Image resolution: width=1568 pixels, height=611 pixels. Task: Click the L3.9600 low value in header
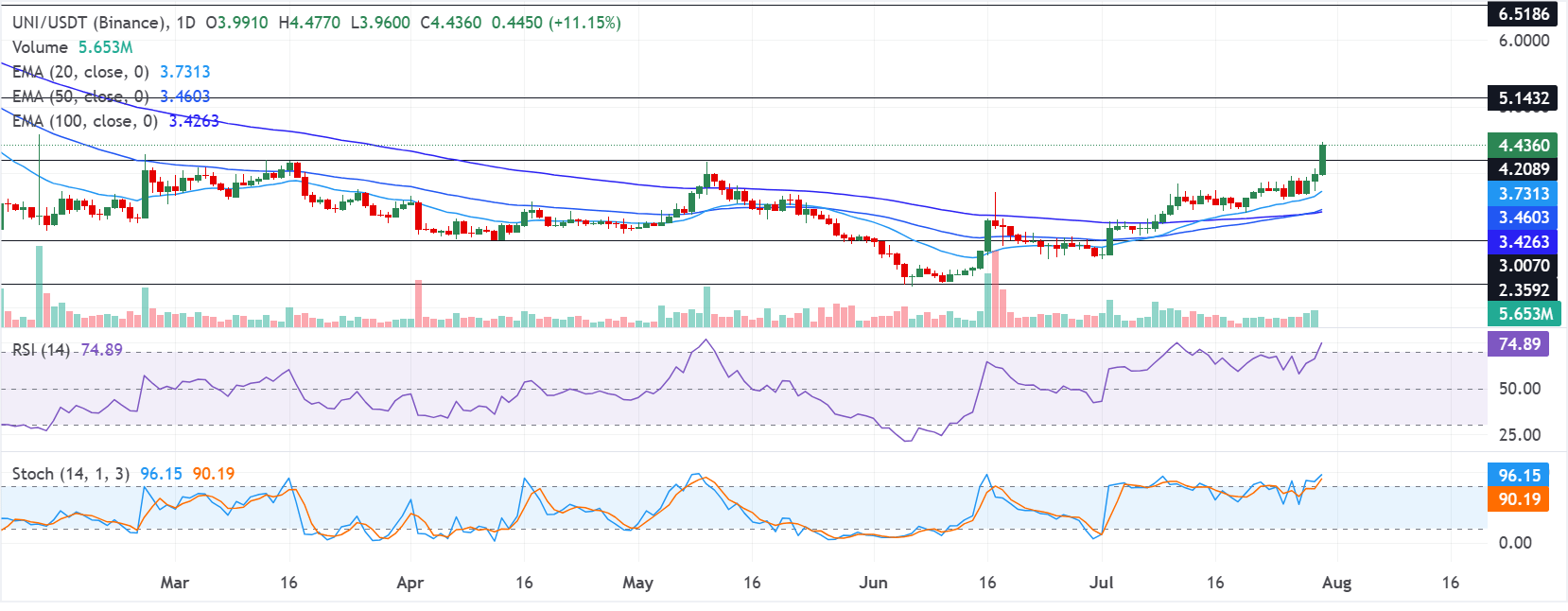pos(380,22)
